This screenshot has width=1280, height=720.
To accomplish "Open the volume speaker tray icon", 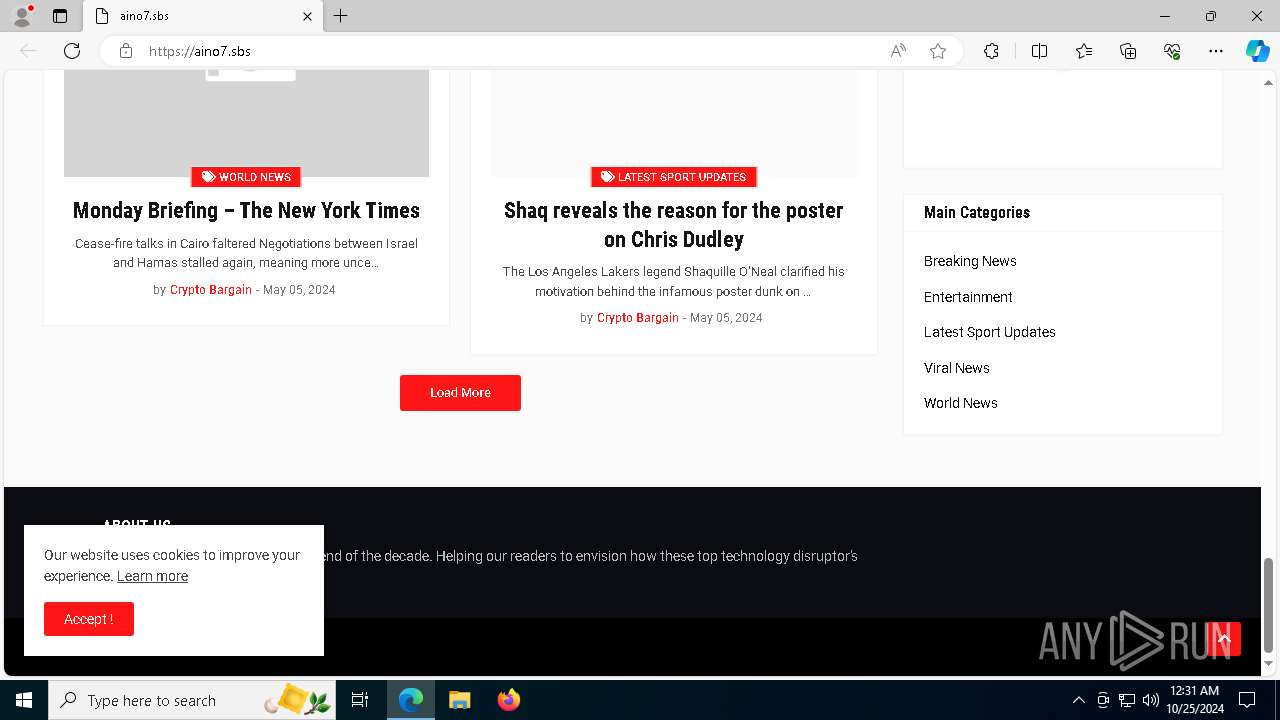I will (1151, 700).
